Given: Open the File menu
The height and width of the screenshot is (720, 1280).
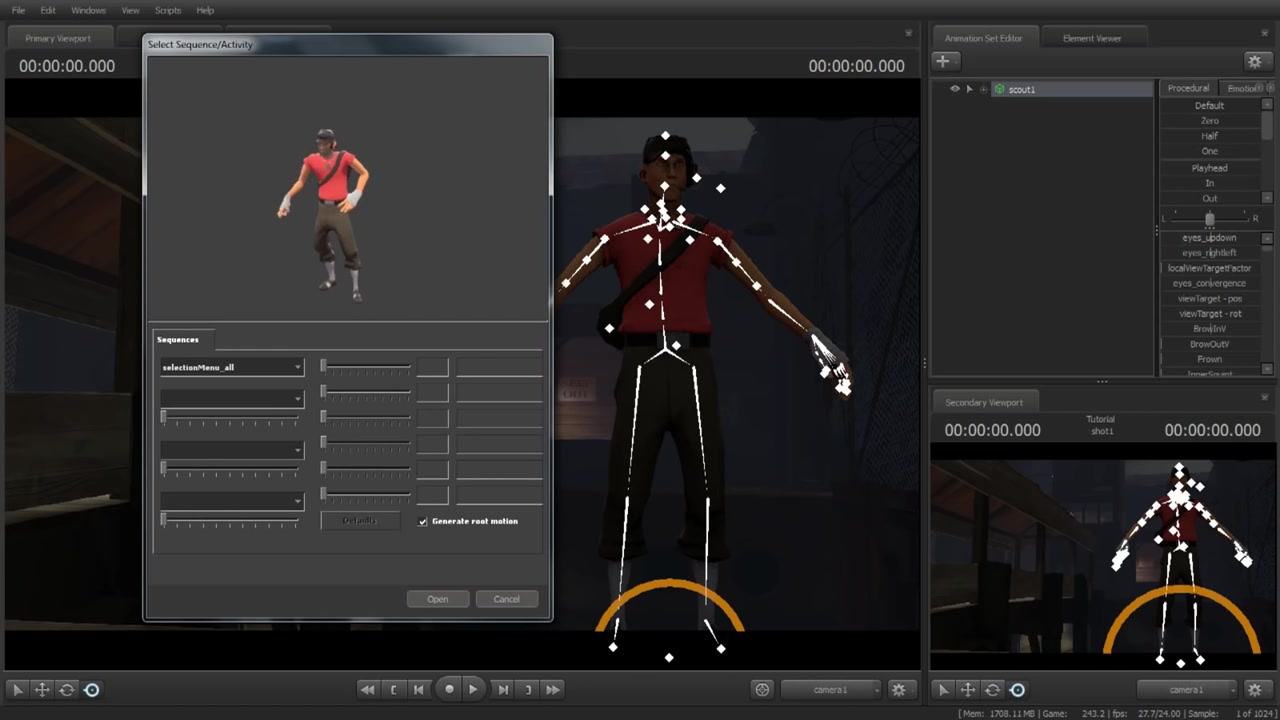Looking at the screenshot, I should 18,10.
